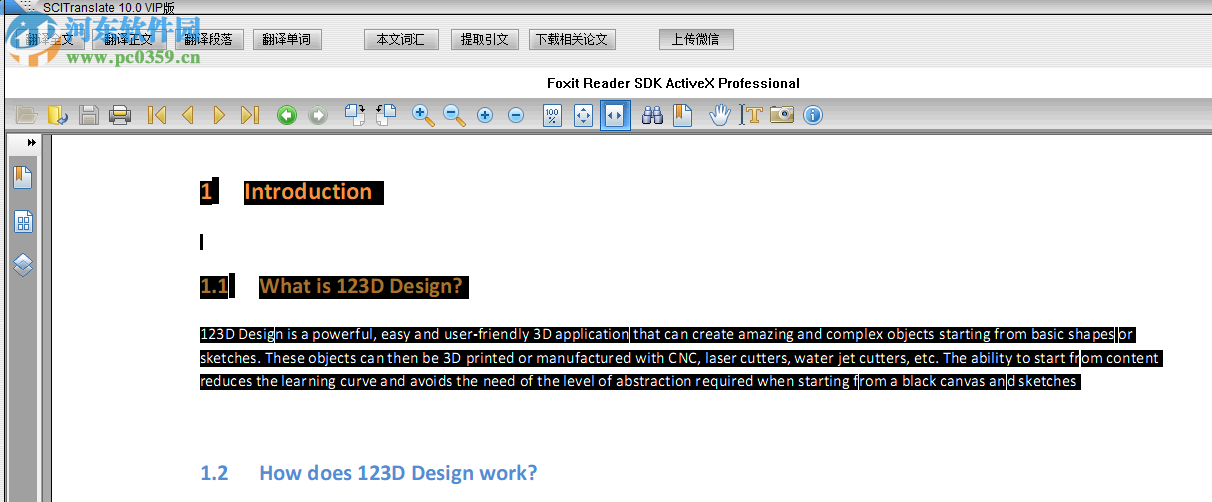The image size is (1212, 502).
Task: Toggle the fit width view button
Action: (615, 115)
